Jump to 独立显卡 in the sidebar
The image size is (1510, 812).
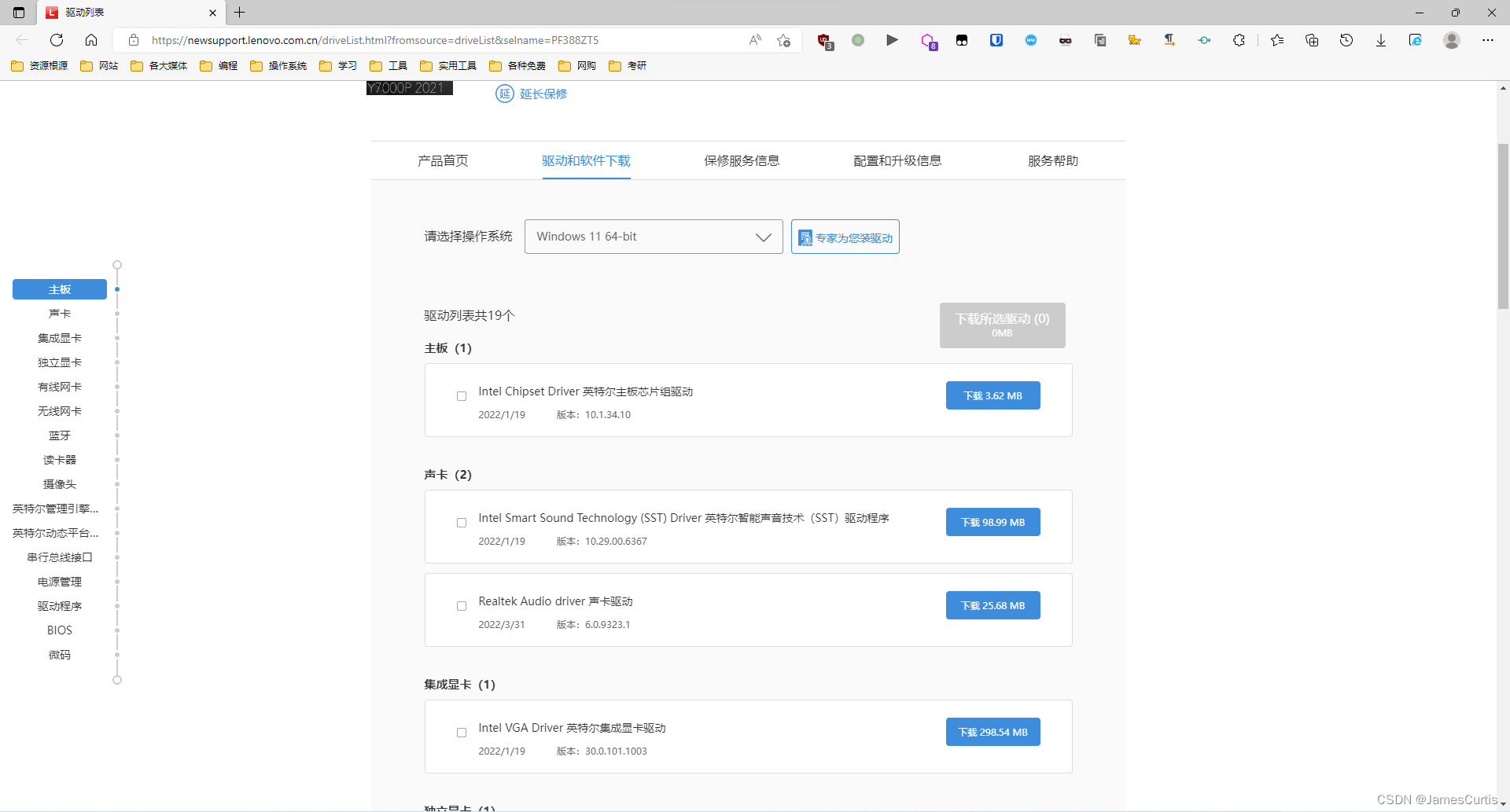[x=60, y=362]
